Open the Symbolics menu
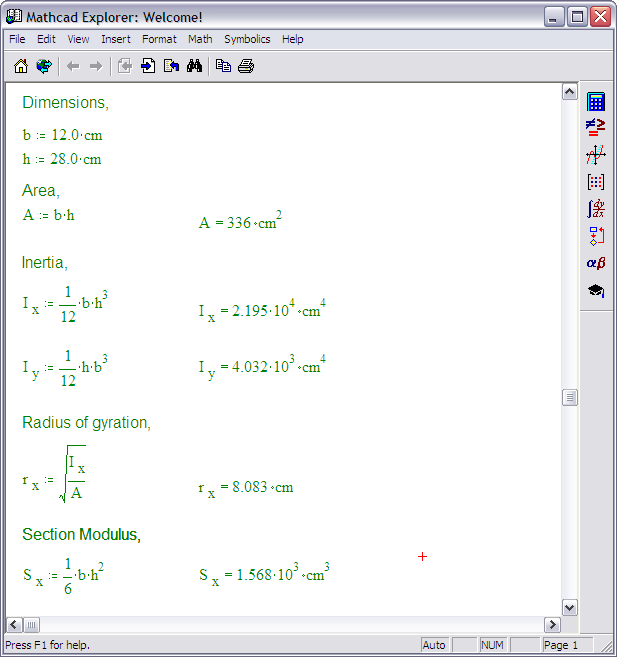617x657 pixels. pos(247,39)
